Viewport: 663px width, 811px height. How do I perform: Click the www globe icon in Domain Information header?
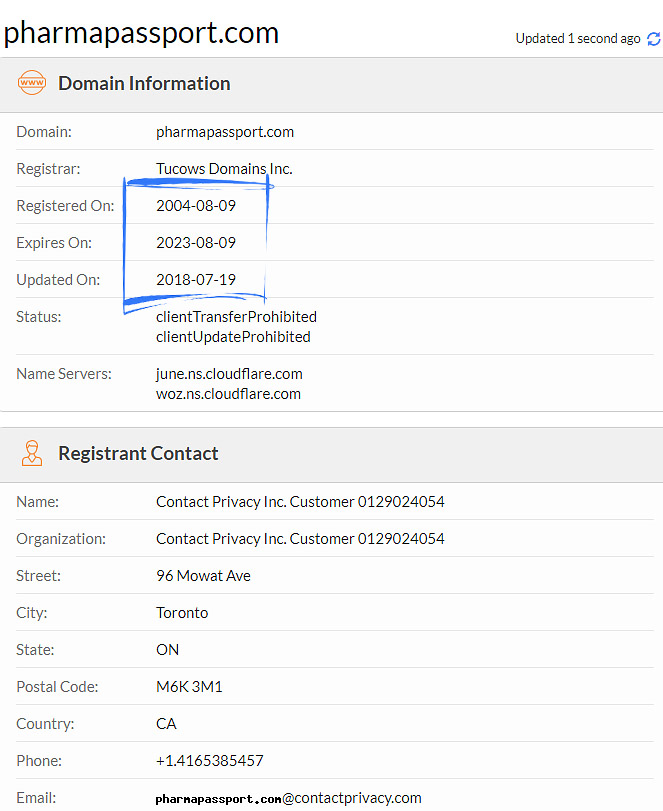pos(32,83)
